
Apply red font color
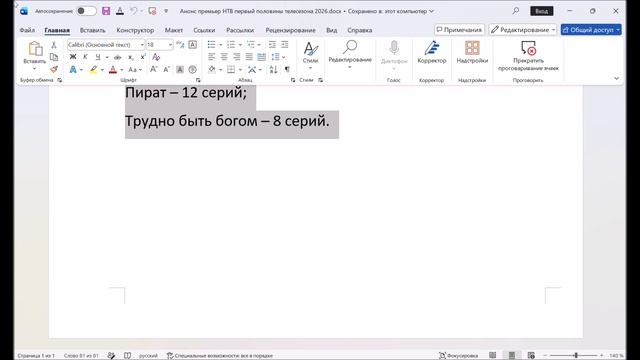click(113, 70)
